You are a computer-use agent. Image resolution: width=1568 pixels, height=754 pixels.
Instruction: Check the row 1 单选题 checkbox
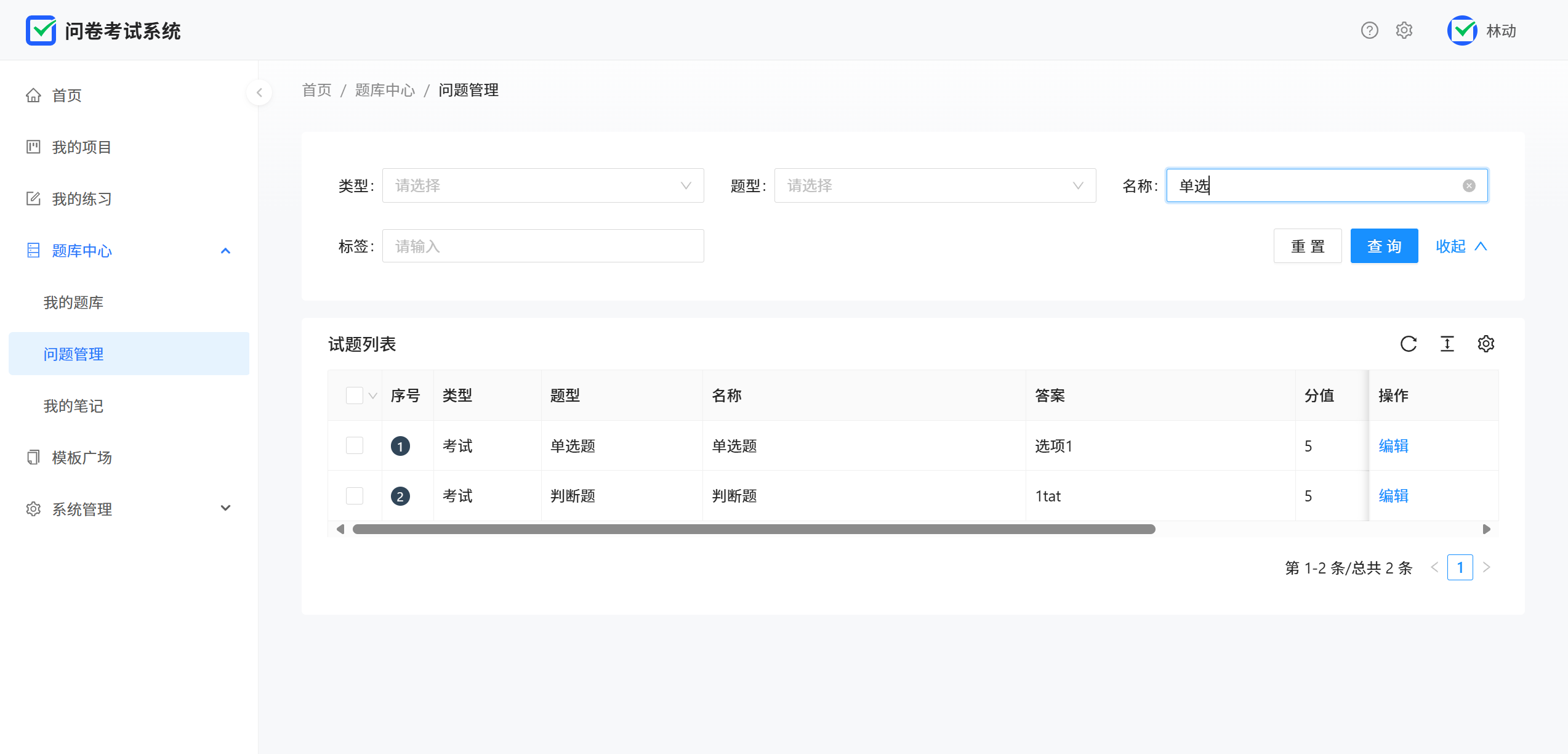click(x=355, y=445)
